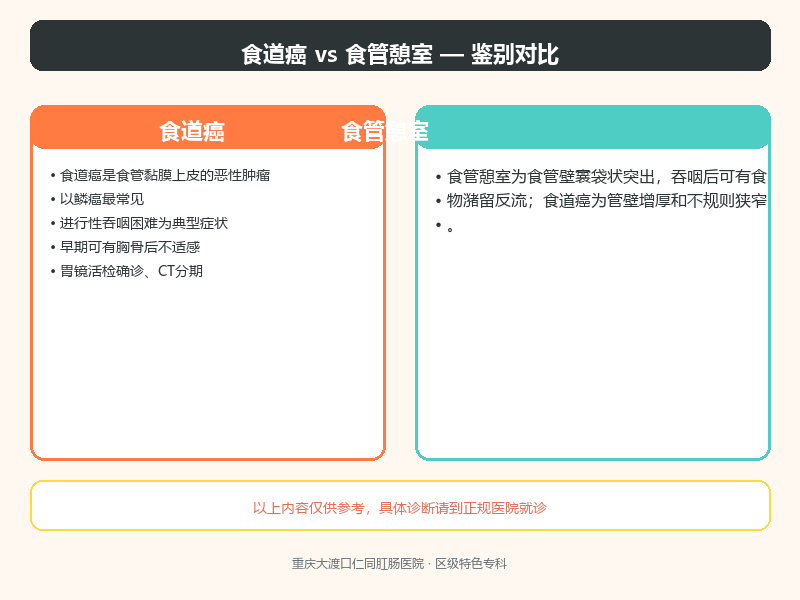Click bullet 进行性吞咽困难为典型症状
The image size is (800, 600).
(x=144, y=223)
